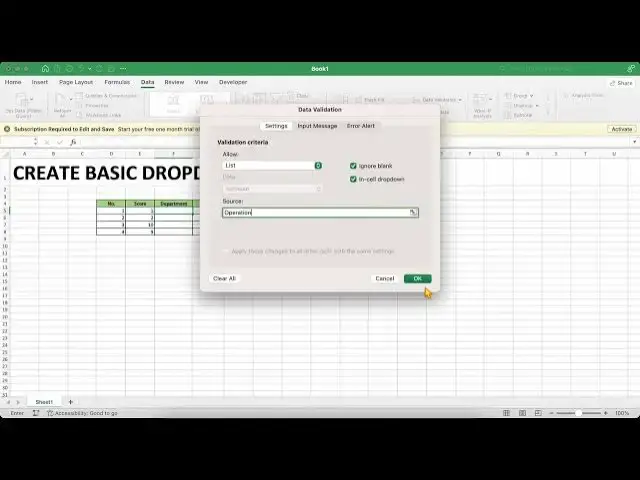Click the collaboration icon at top right
This screenshot has height=480, width=640.
point(631,69)
